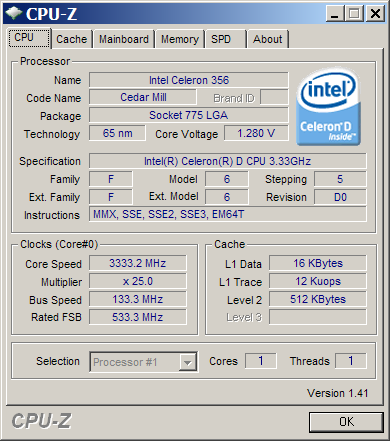Image resolution: width=390 pixels, height=441 pixels.
Task: Click the Cedar Mill code name value
Action: click(143, 97)
